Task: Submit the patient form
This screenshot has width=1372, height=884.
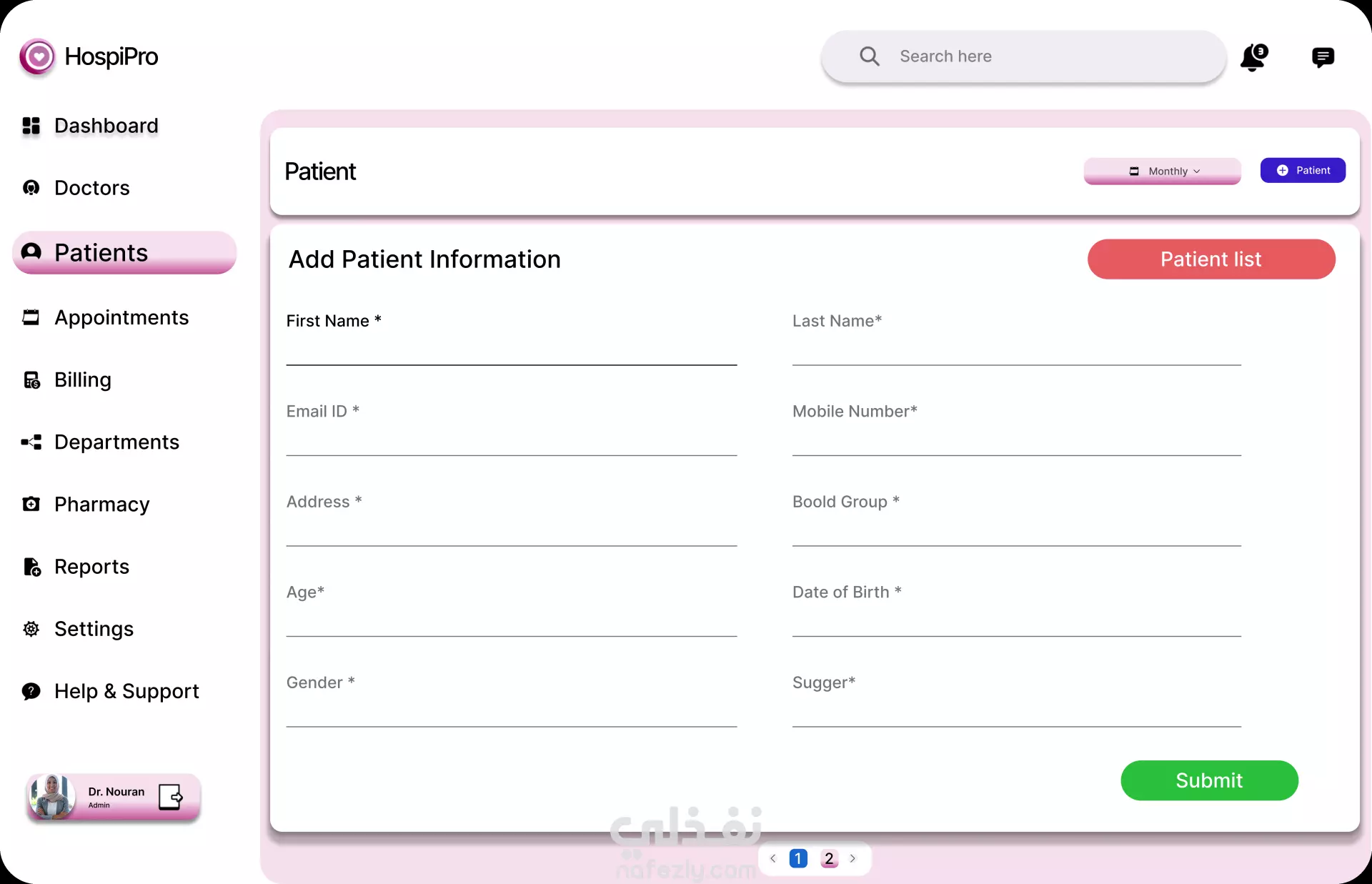Action: [1209, 780]
